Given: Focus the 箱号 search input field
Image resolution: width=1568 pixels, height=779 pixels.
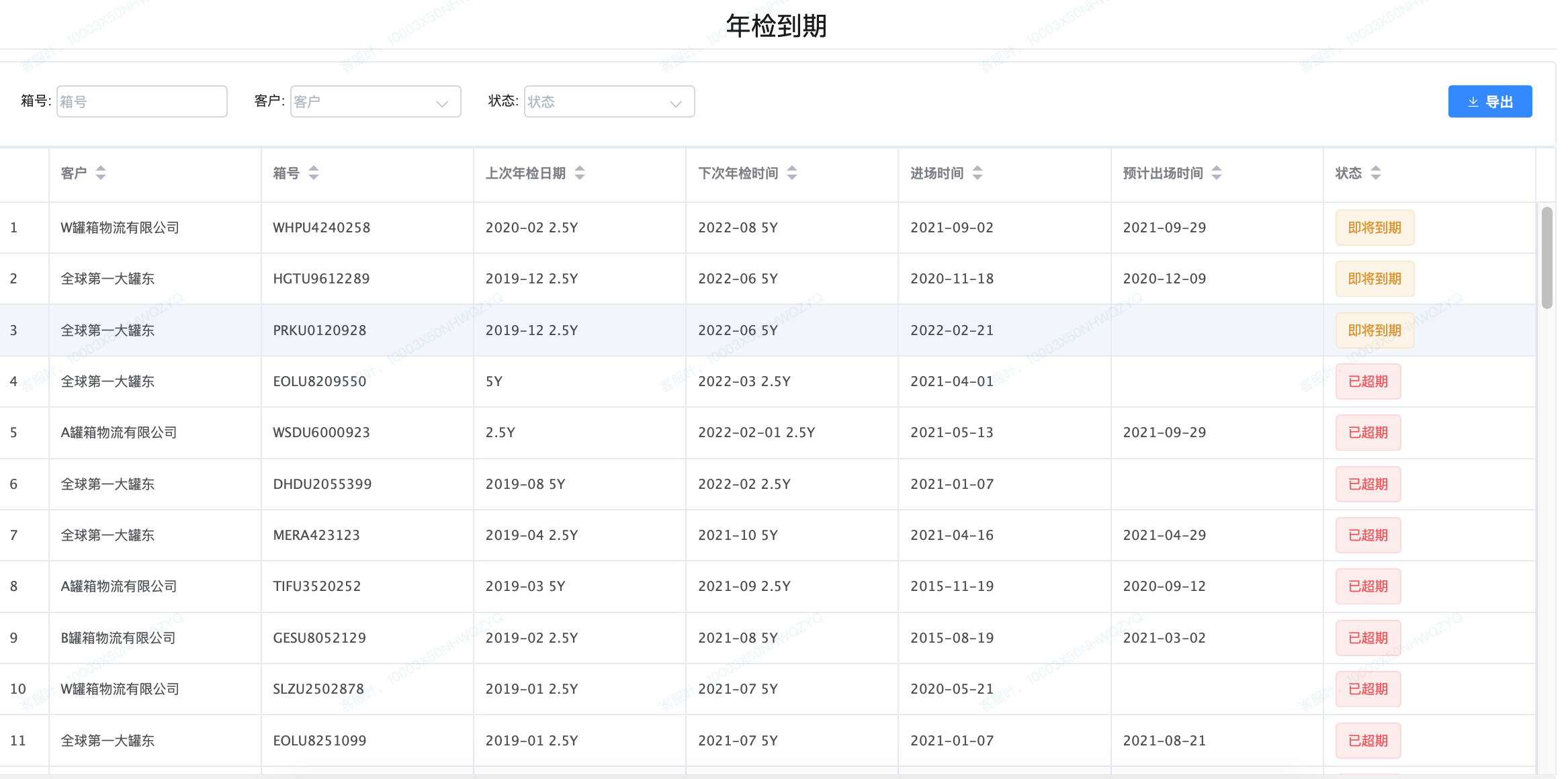Looking at the screenshot, I should 142,101.
